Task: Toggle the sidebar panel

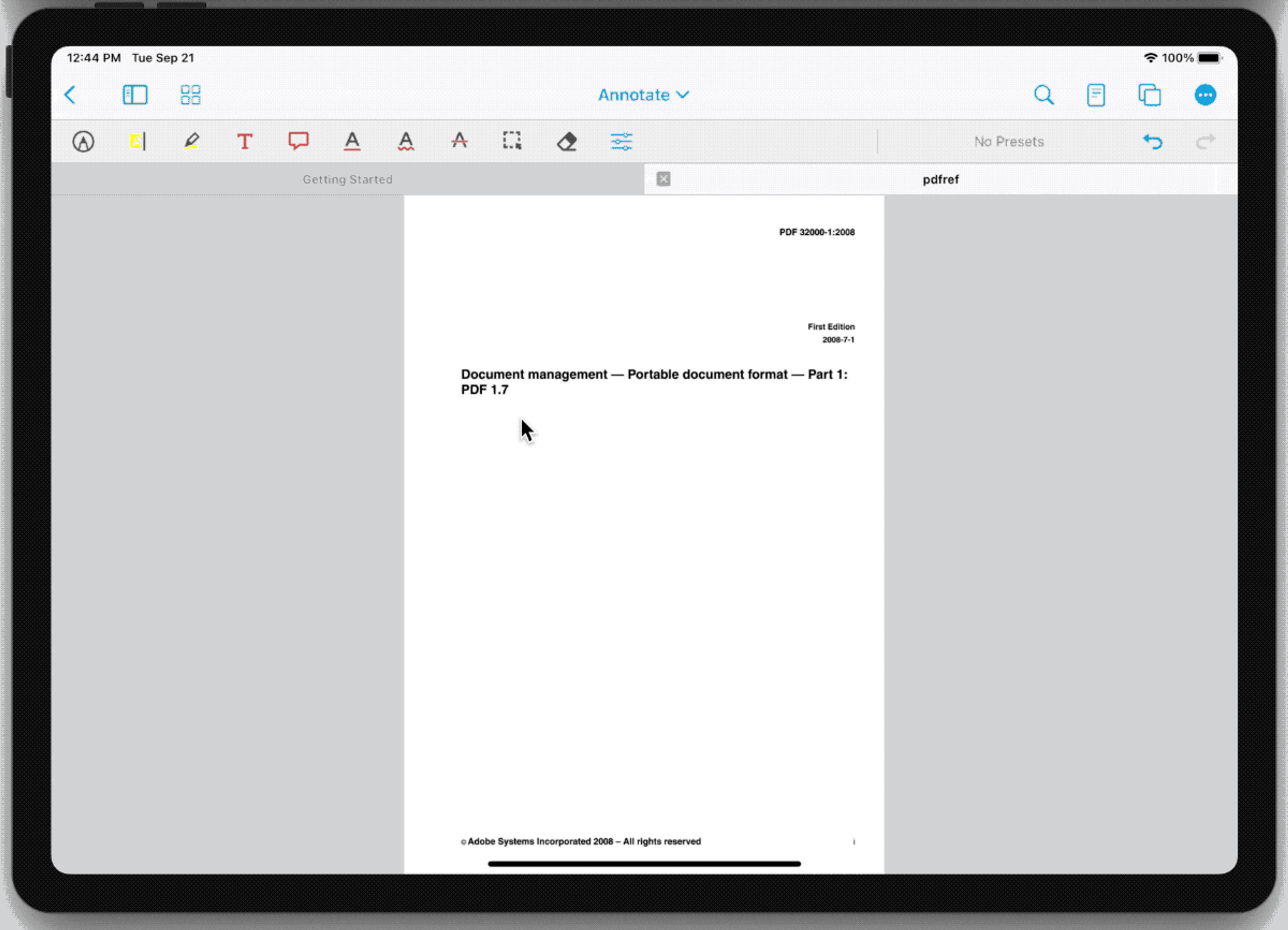Action: 135,95
